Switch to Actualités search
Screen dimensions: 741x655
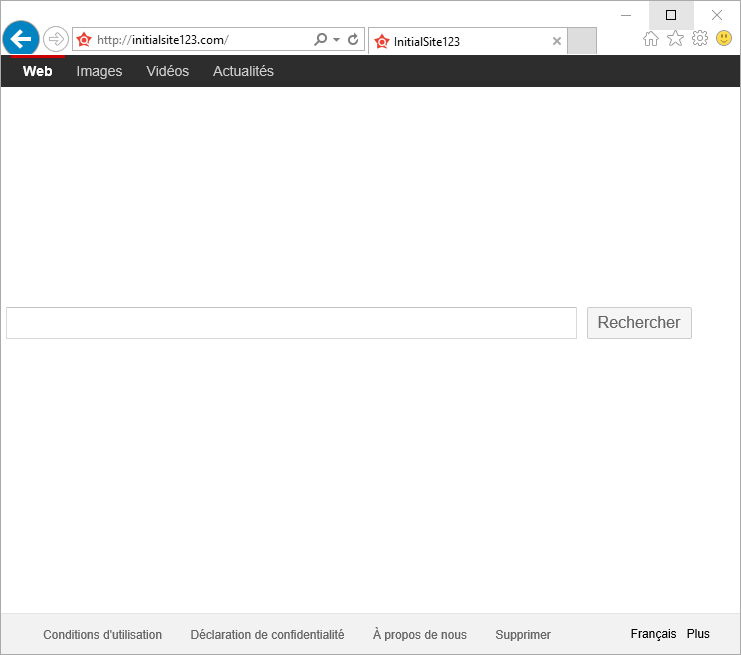click(243, 71)
